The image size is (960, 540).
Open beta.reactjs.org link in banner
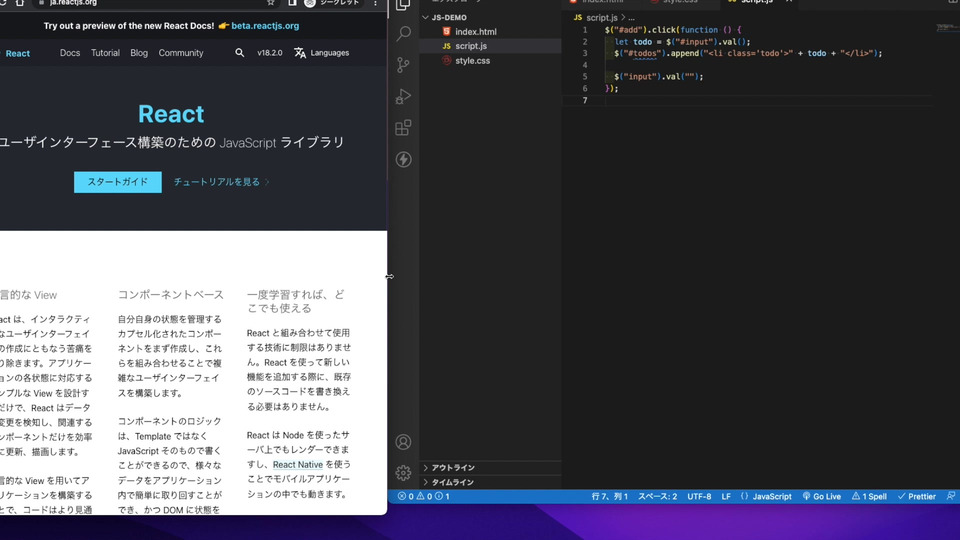click(265, 26)
